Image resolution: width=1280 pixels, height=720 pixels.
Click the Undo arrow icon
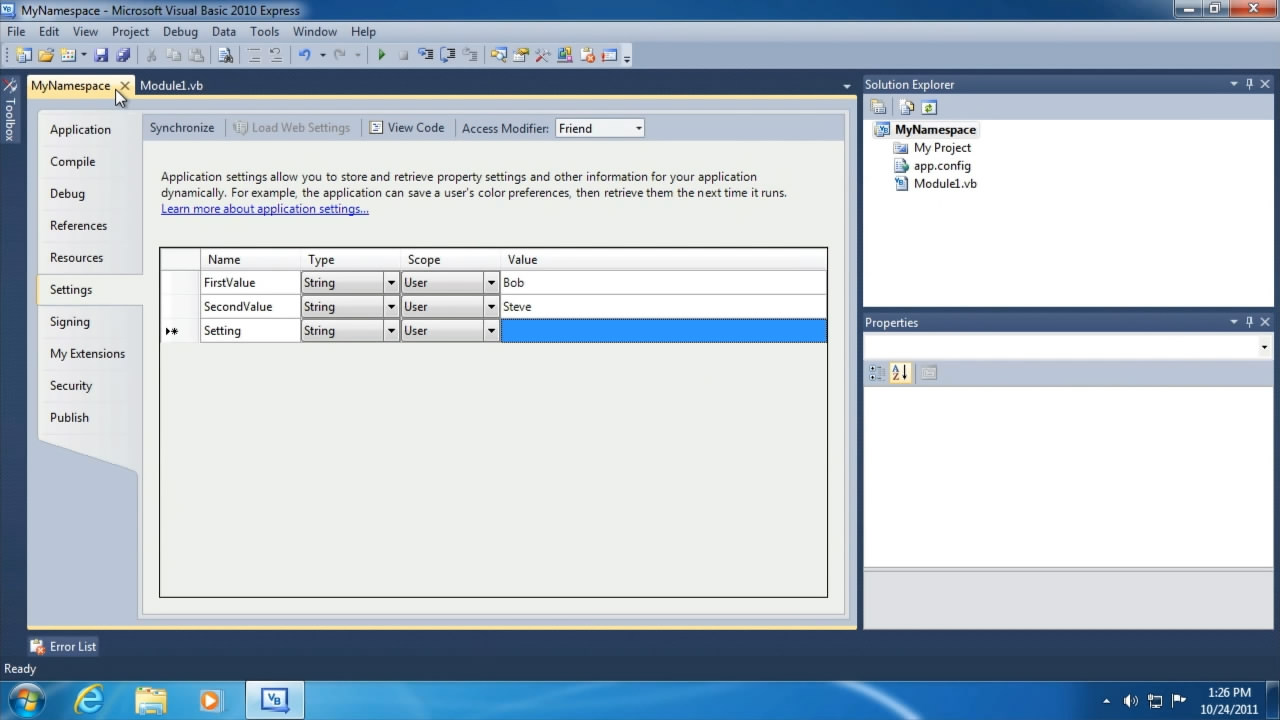tap(304, 55)
